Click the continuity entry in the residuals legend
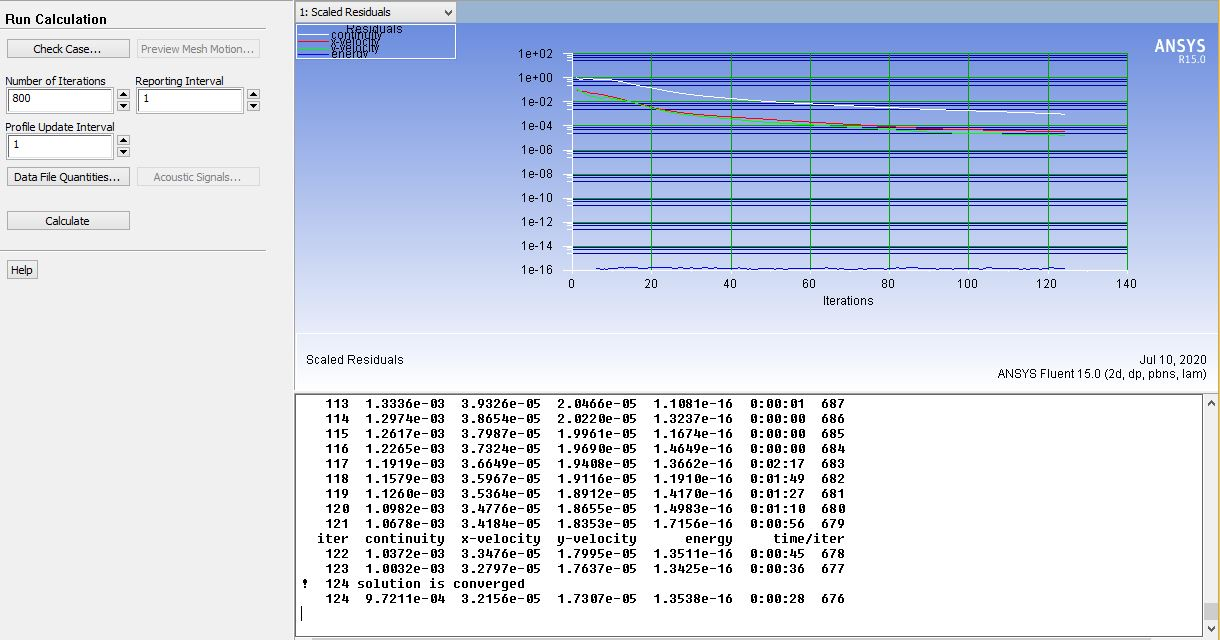The image size is (1220, 640). tap(340, 32)
